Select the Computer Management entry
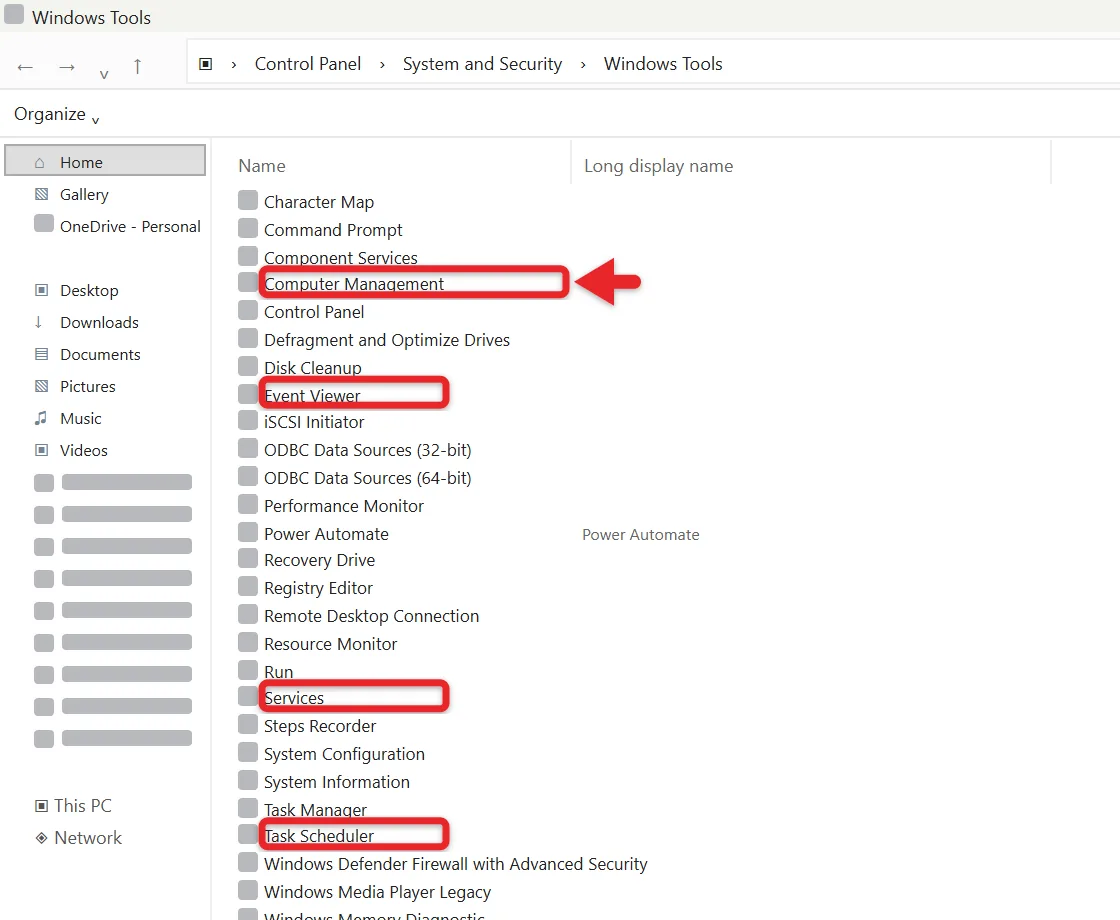Viewport: 1120px width, 920px height. coord(354,284)
